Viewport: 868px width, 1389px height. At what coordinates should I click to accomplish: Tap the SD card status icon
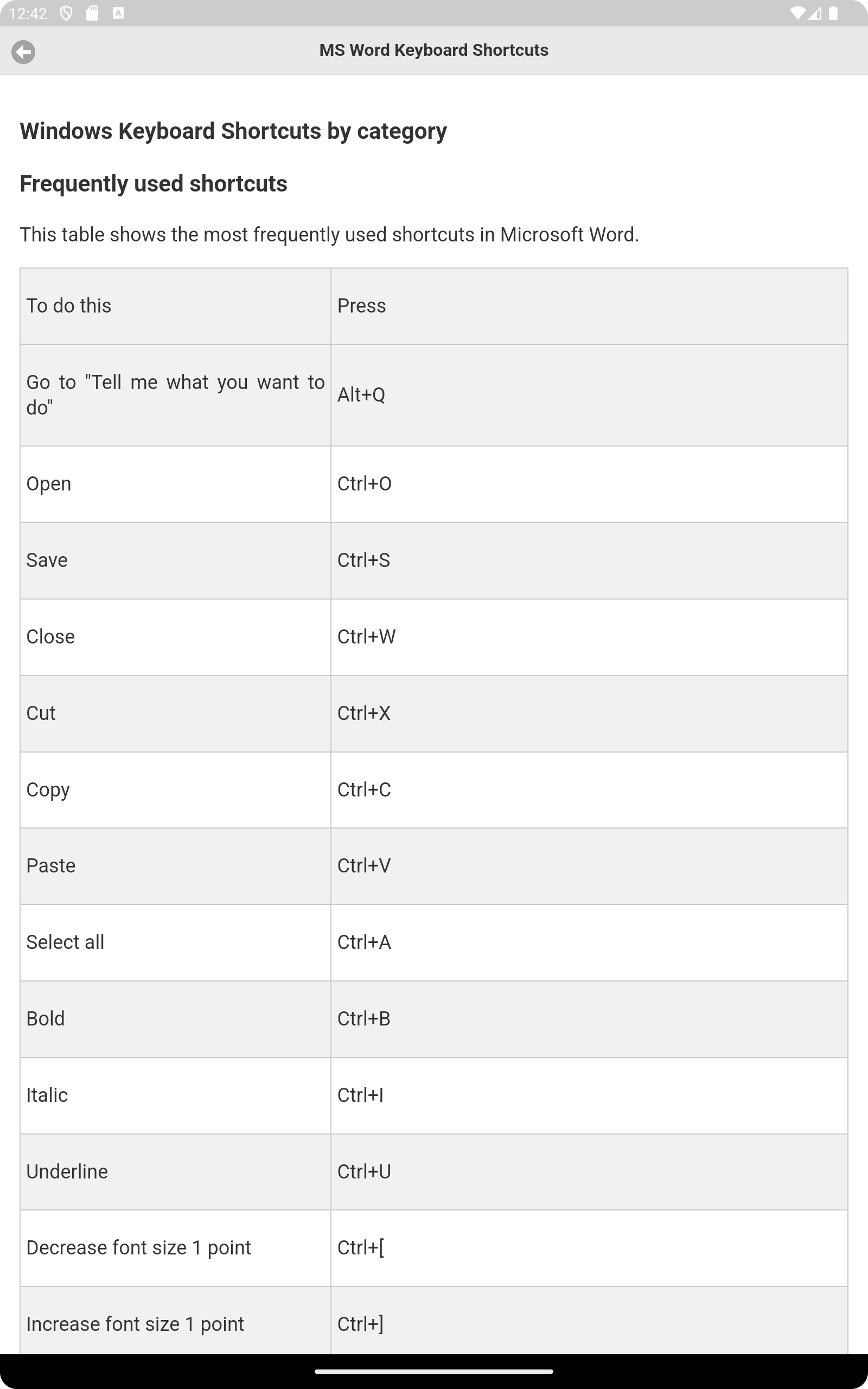pyautogui.click(x=92, y=13)
